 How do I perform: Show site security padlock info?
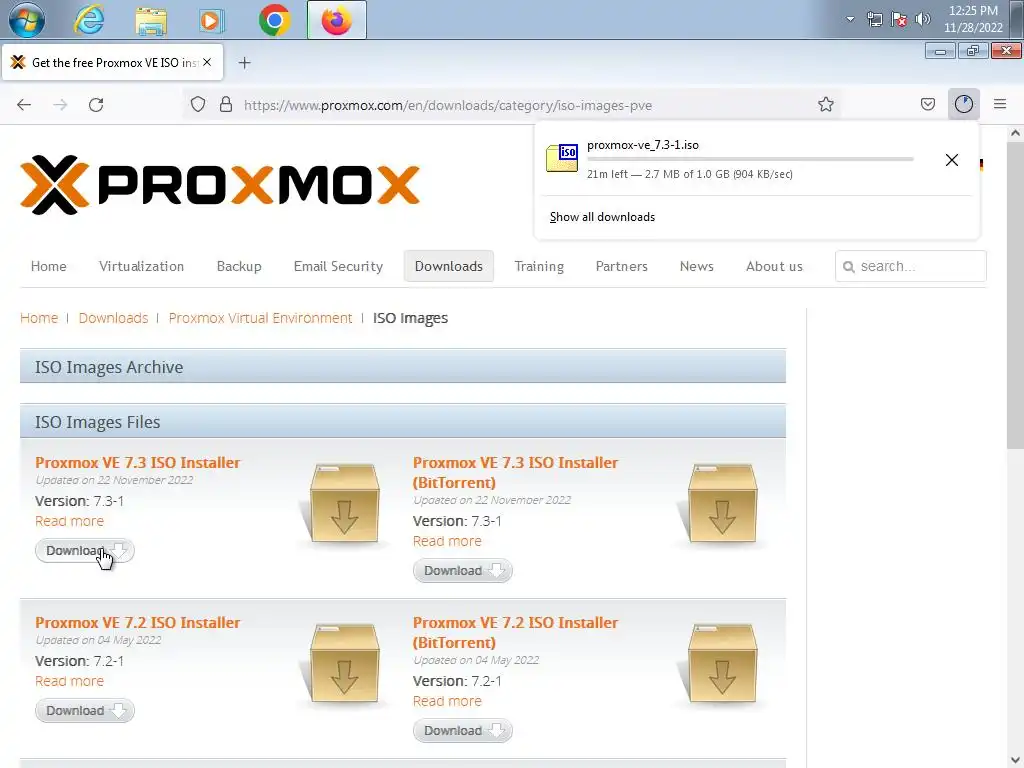pos(226,104)
